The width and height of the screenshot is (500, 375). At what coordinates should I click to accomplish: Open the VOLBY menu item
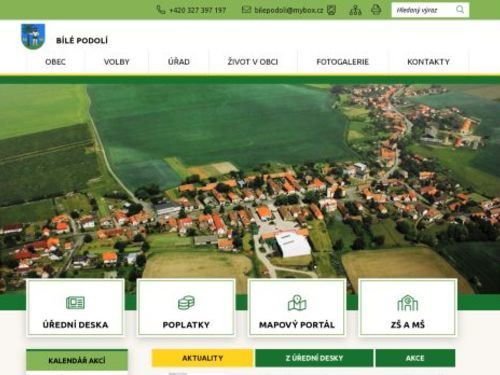click(x=116, y=62)
